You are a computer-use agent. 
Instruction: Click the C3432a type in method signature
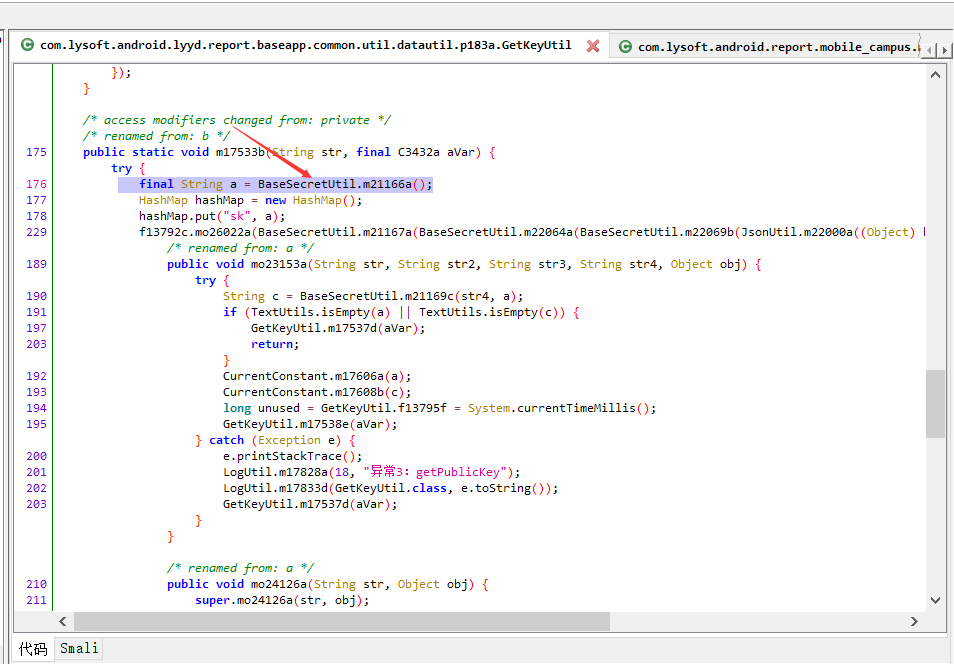click(419, 152)
